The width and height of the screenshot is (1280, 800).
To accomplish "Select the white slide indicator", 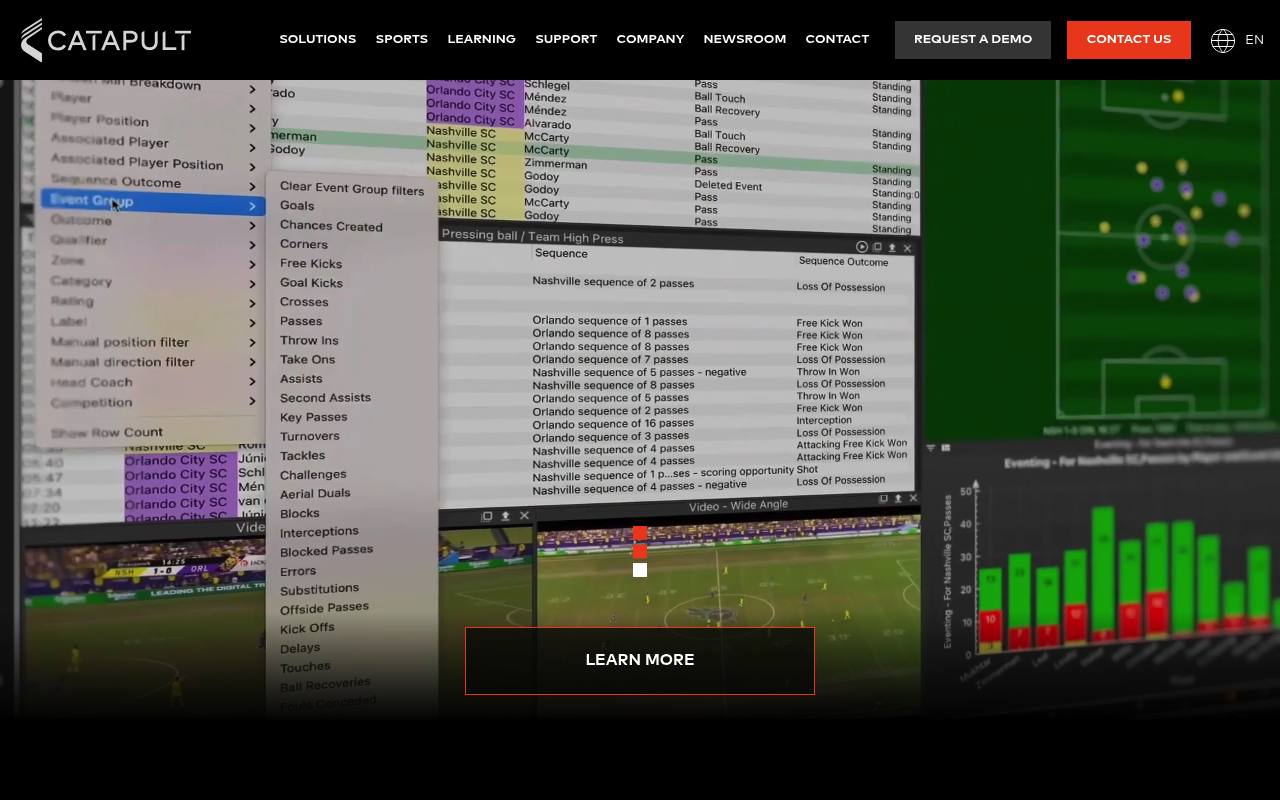I will pos(640,570).
